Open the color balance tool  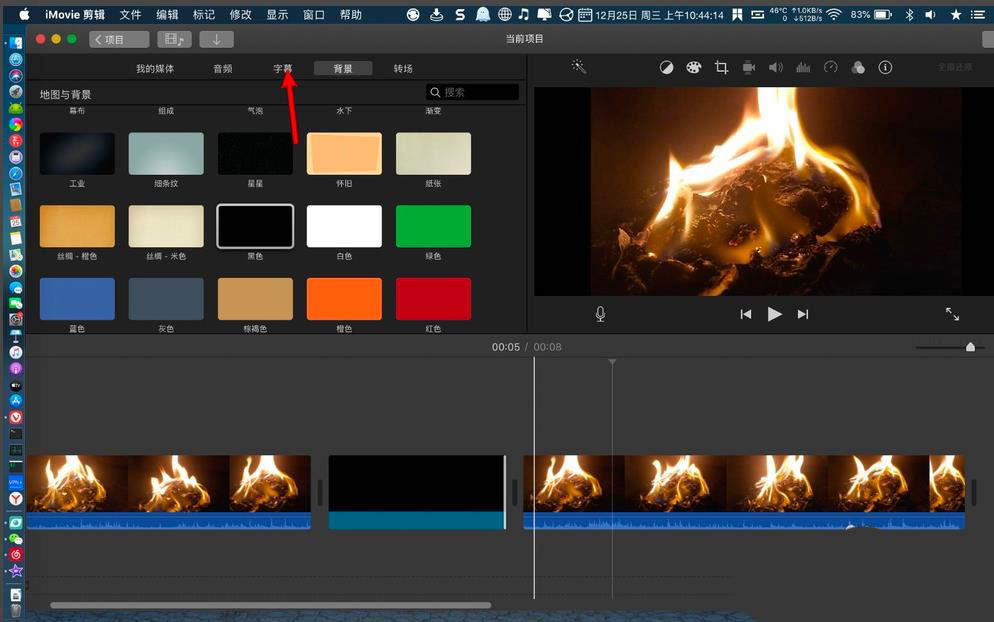point(667,68)
